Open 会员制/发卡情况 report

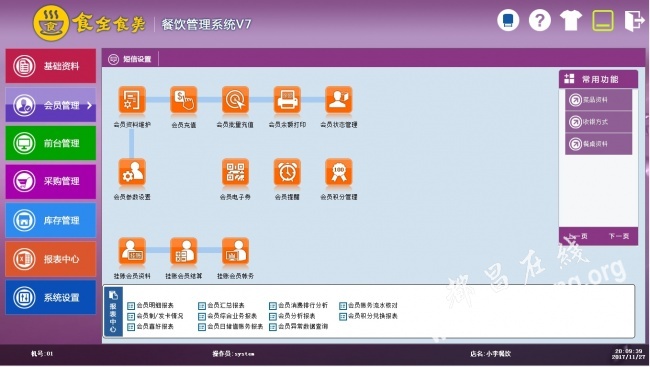(x=155, y=316)
